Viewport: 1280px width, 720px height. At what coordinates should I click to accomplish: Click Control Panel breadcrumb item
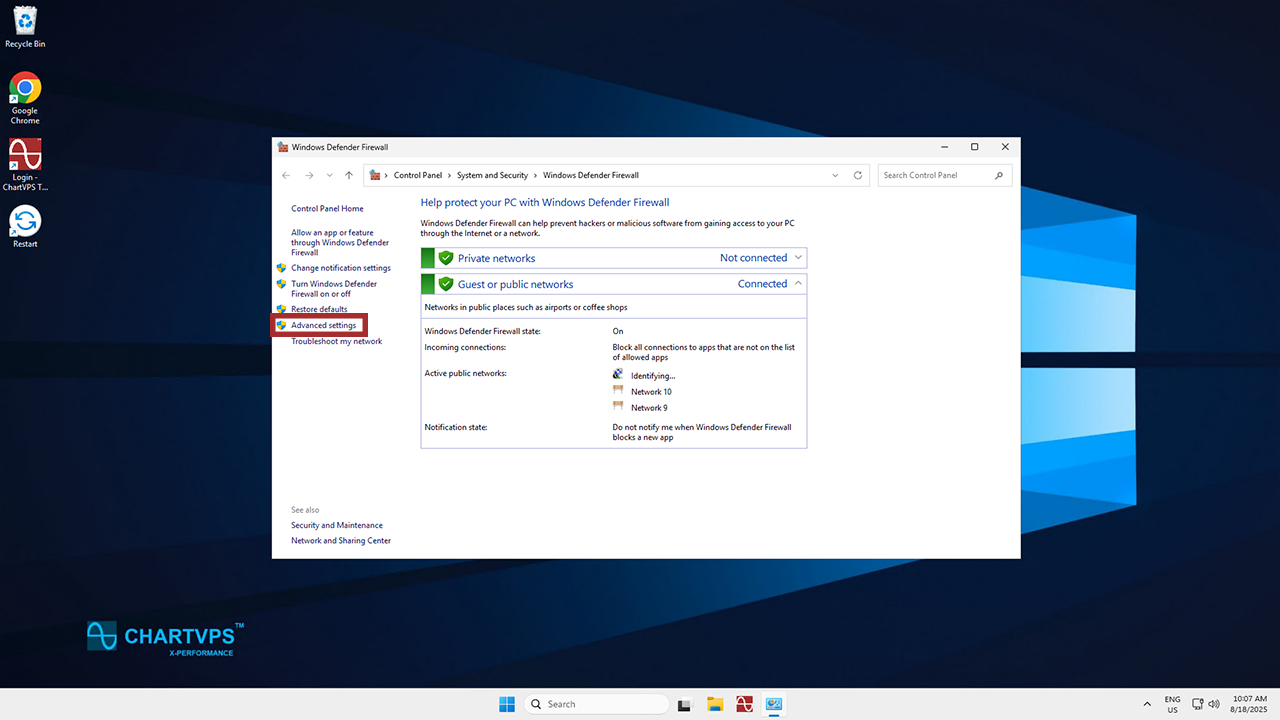[x=417, y=175]
